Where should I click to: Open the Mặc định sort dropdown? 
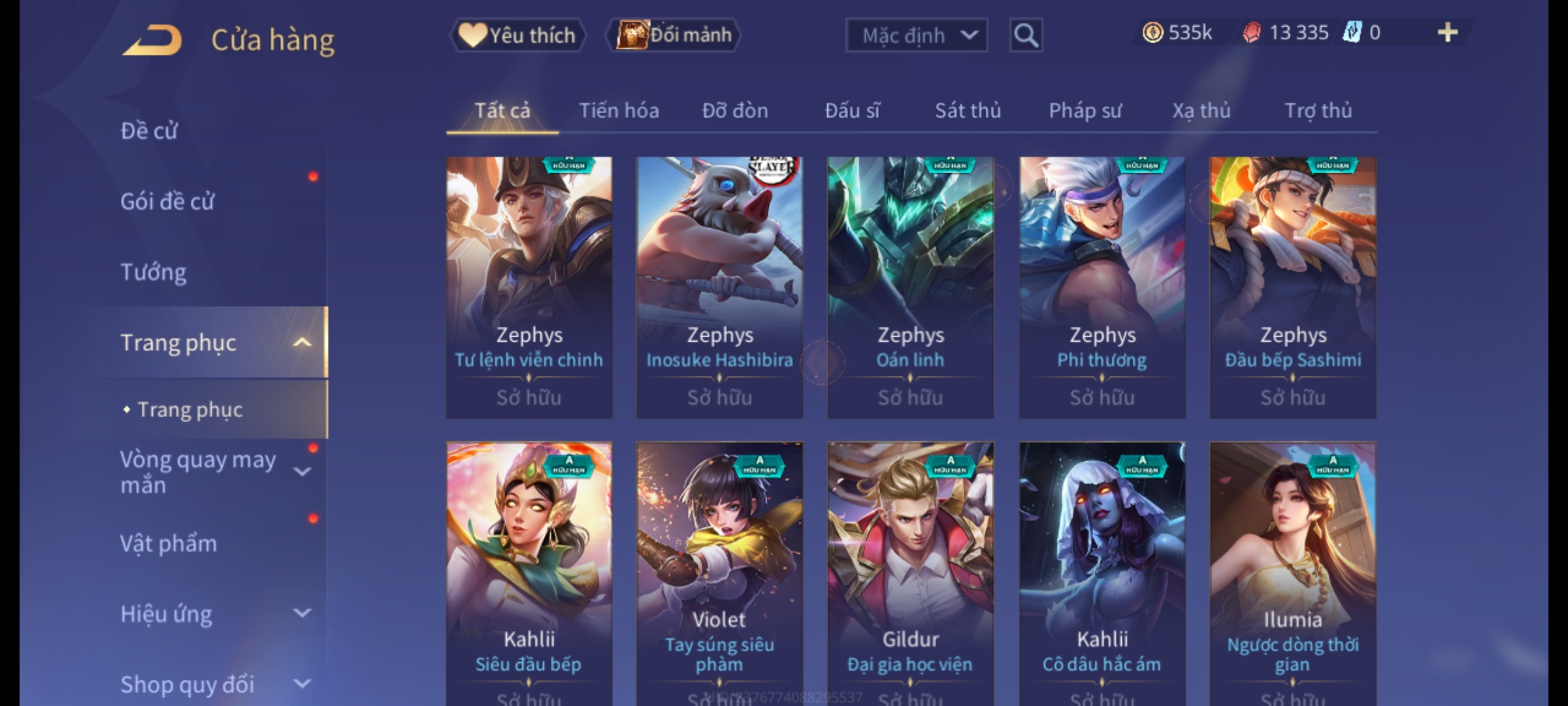(916, 35)
